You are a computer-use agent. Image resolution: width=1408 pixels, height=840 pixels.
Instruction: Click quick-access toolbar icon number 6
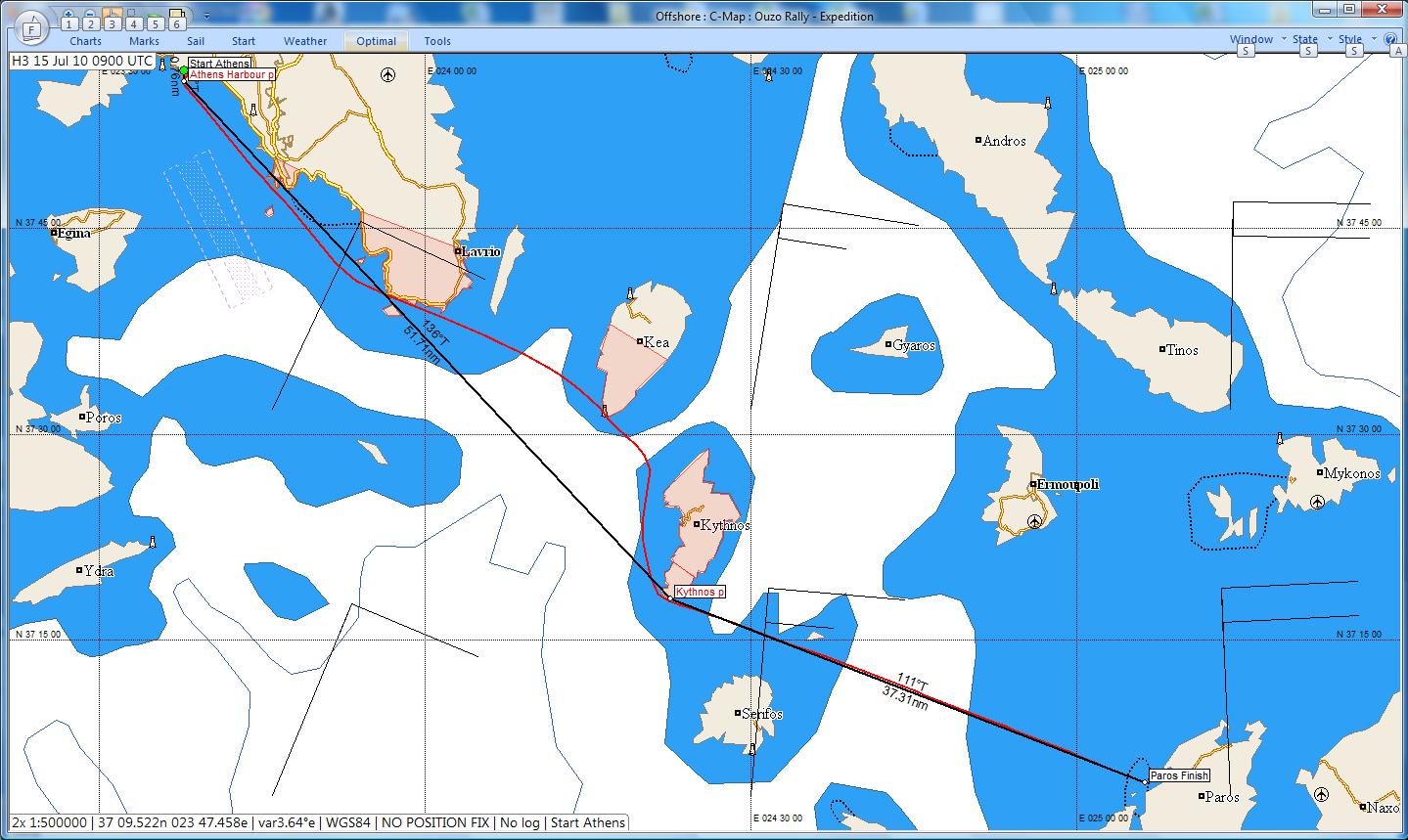point(176,20)
